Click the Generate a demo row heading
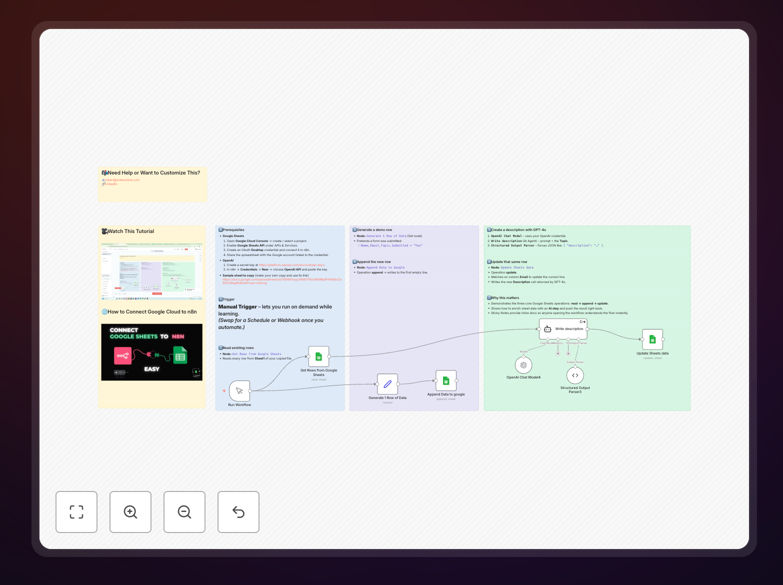 [373, 230]
